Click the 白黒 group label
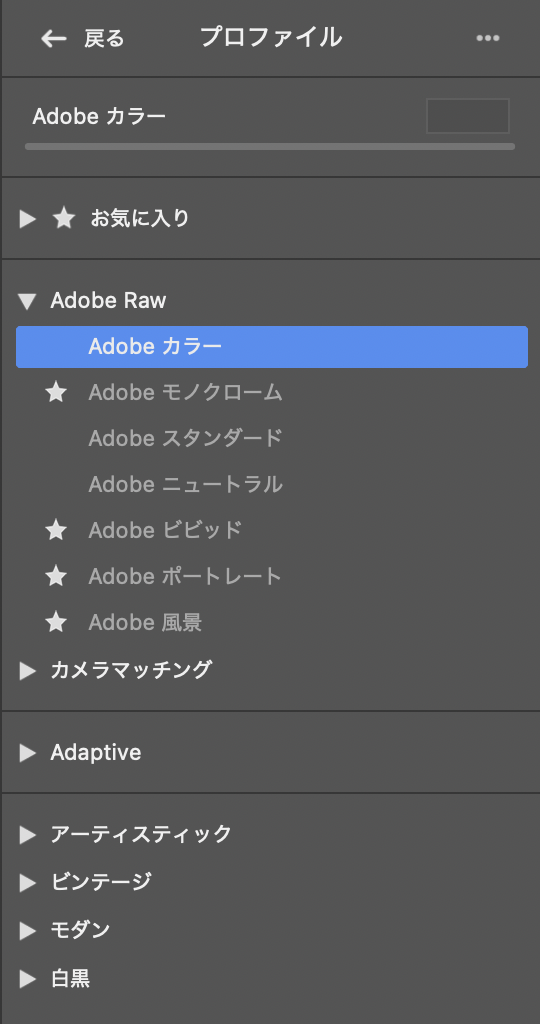This screenshot has height=1024, width=540. coord(71,979)
